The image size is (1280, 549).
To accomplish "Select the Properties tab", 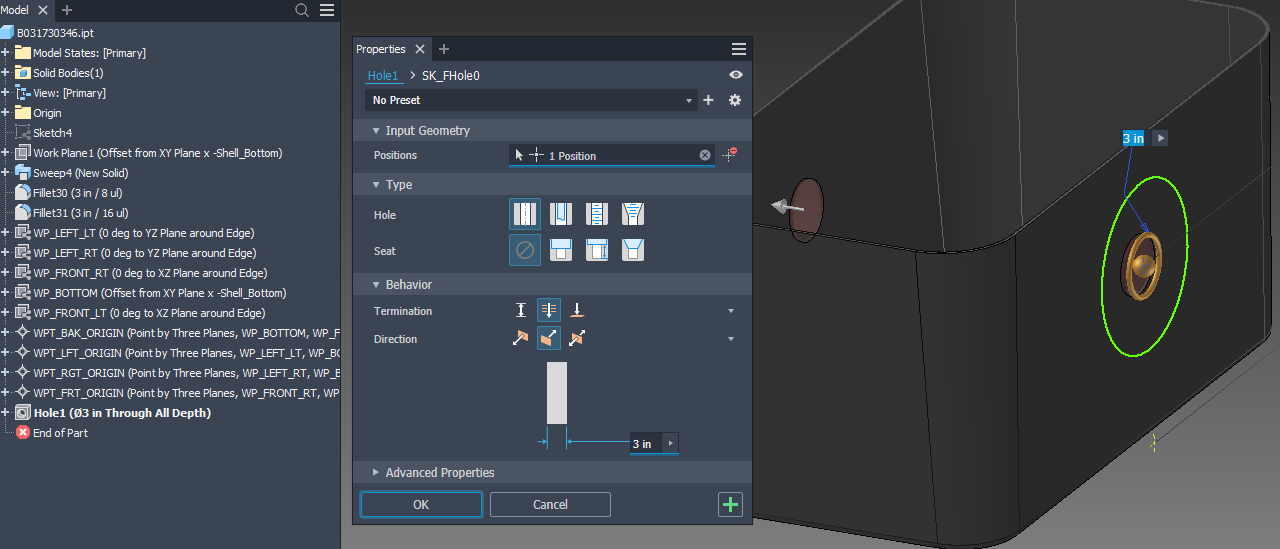I will pos(381,49).
